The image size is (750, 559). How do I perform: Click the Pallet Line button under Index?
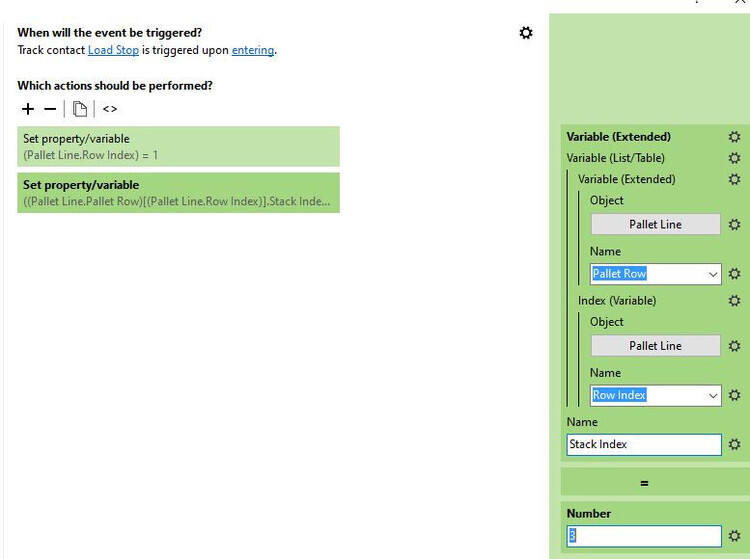[655, 346]
